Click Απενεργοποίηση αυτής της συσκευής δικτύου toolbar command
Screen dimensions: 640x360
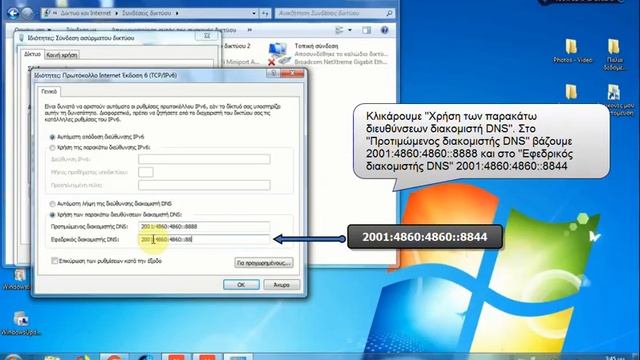point(173,30)
